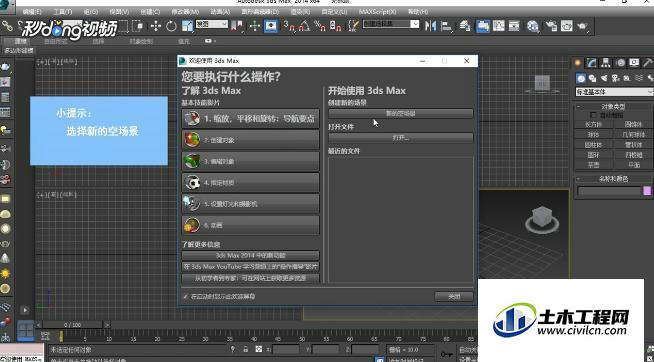Open the Display panel tab icon
This screenshot has width=654, height=362.
click(634, 63)
